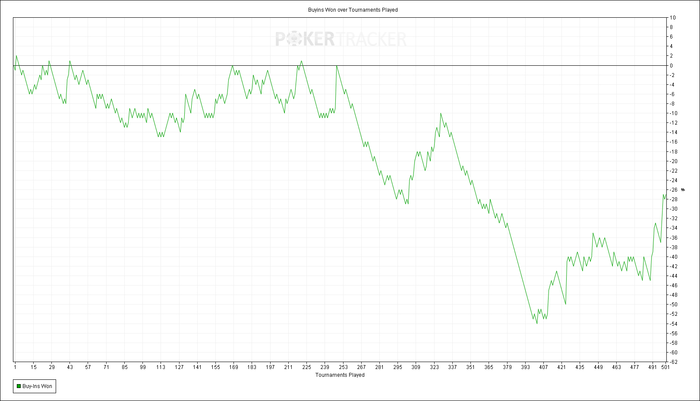Click x-axis tick label 197
The image size is (700, 401).
270,367
